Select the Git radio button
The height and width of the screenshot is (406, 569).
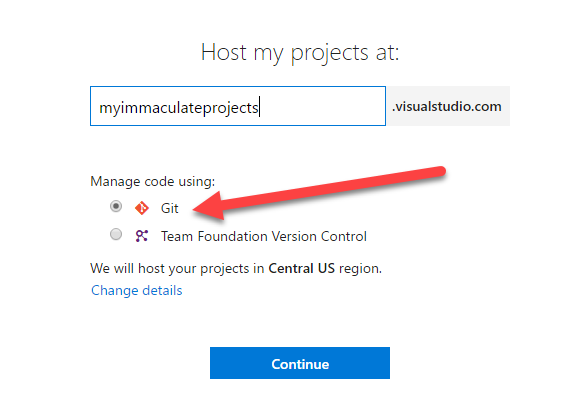click(x=116, y=206)
